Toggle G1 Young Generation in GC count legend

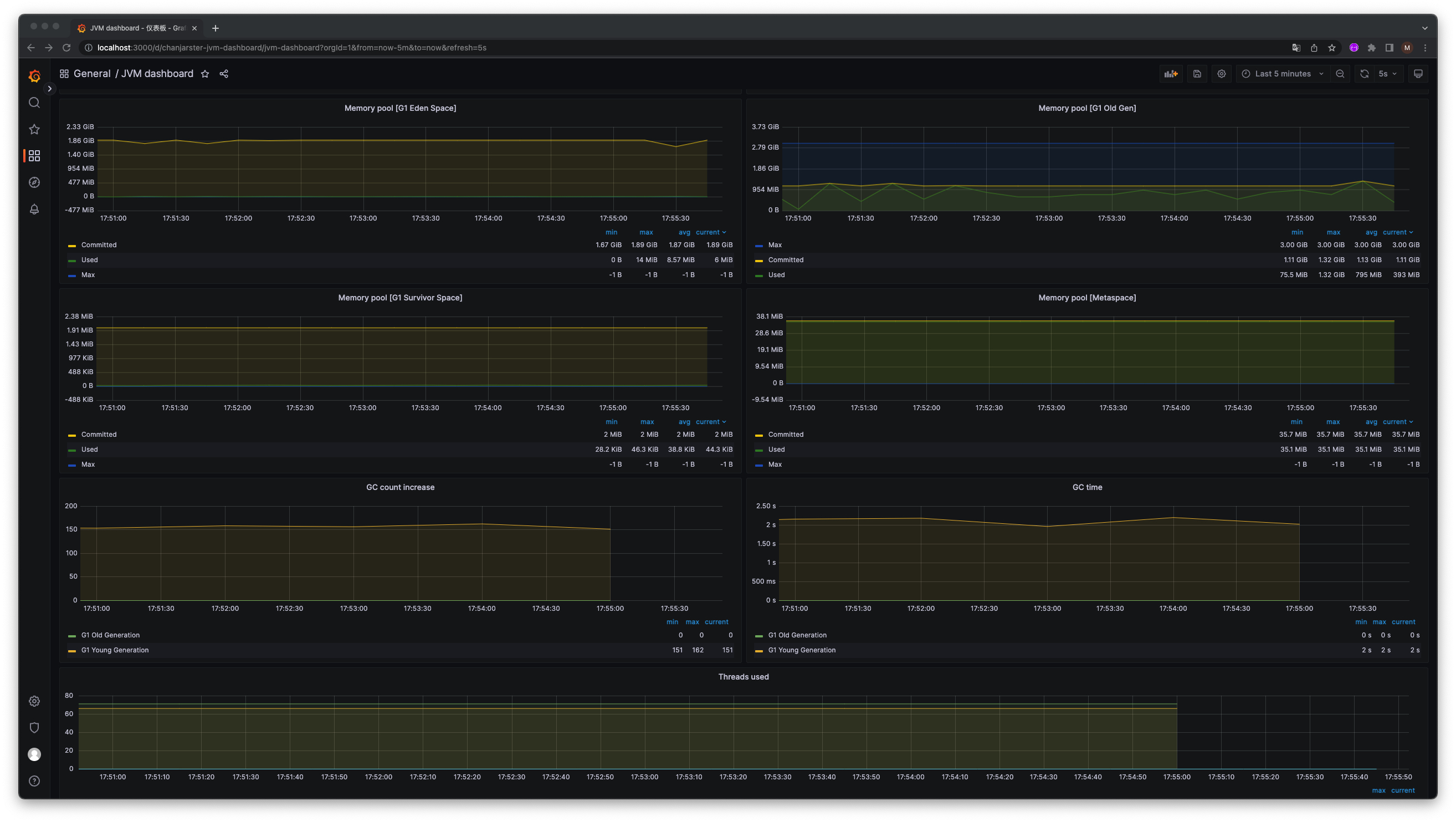click(x=115, y=650)
